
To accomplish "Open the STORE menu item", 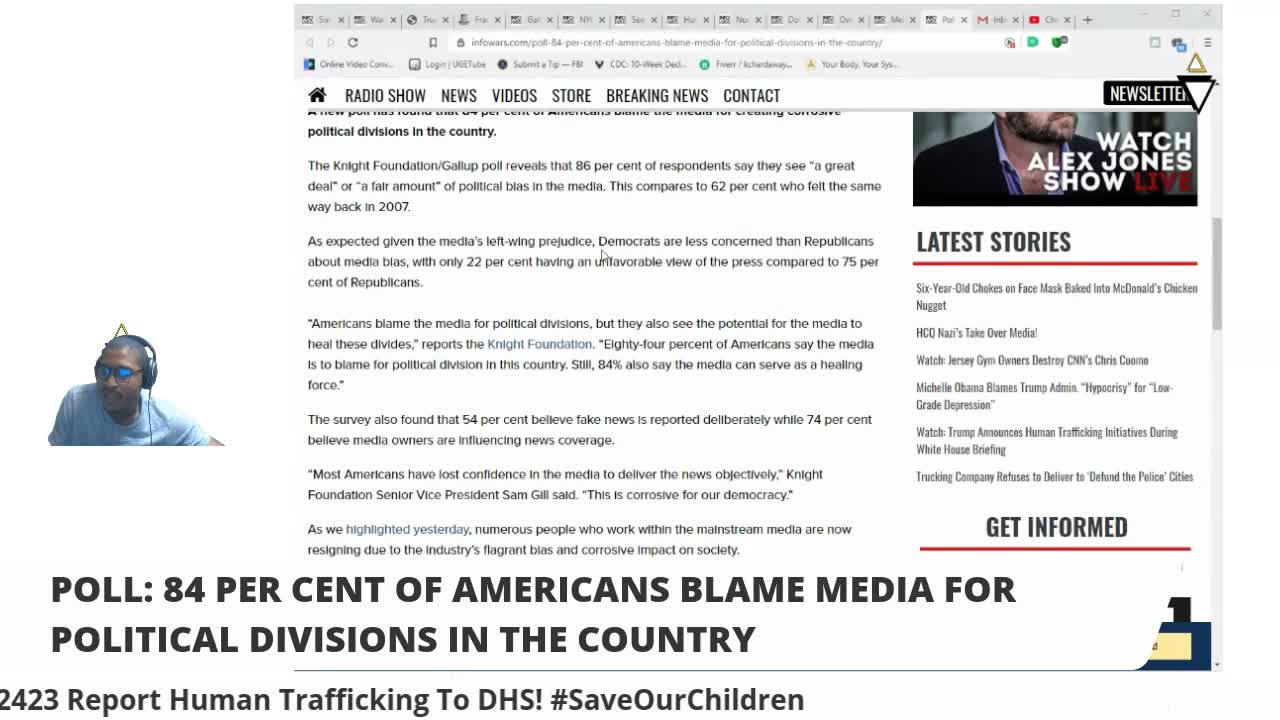I will tap(571, 95).
